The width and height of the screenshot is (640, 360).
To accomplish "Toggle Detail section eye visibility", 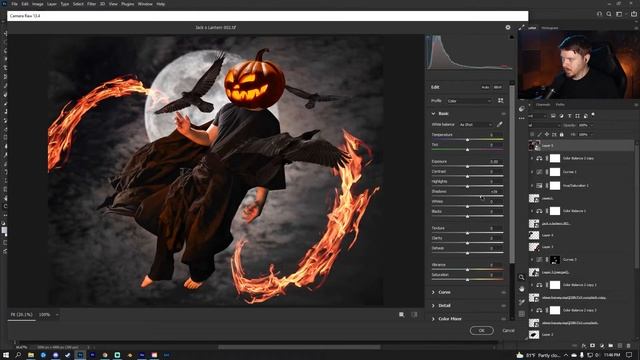I will 503,306.
